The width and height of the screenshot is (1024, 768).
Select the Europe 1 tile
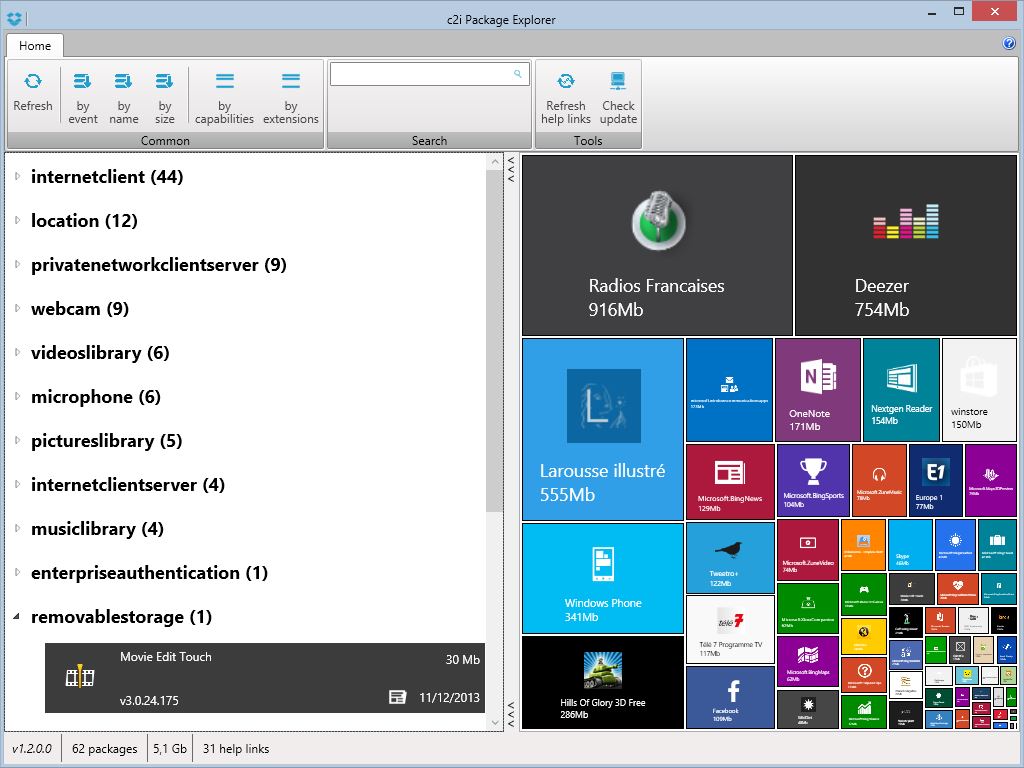coord(936,481)
